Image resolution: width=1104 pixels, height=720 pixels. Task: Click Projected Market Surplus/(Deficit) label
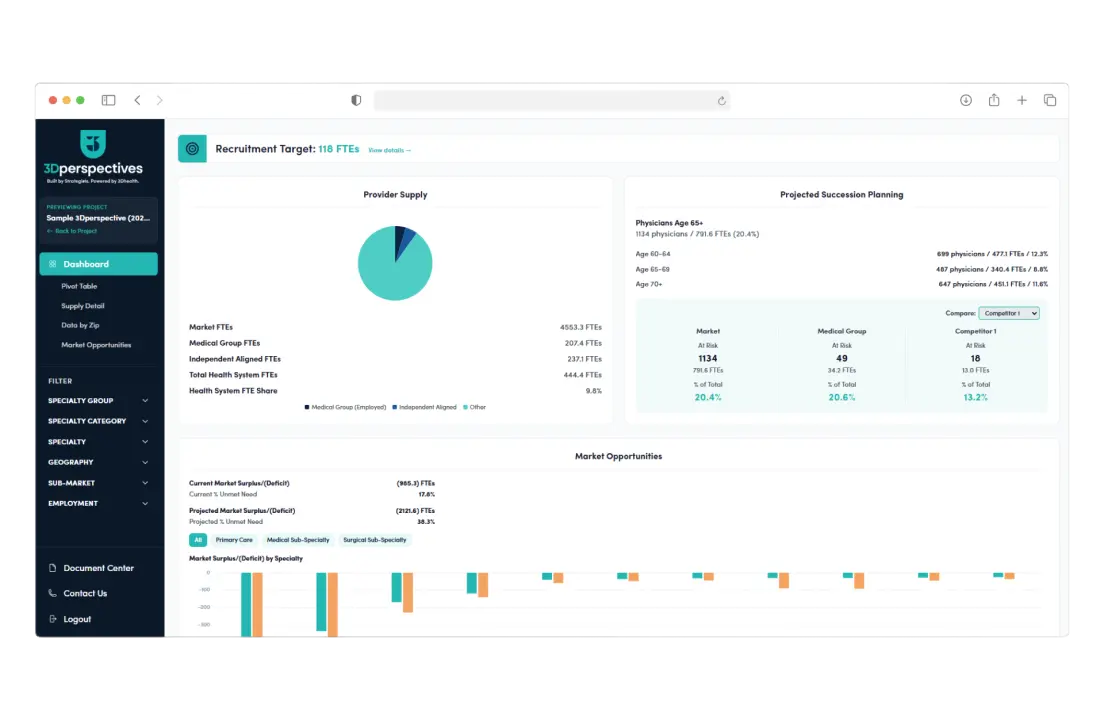(242, 511)
